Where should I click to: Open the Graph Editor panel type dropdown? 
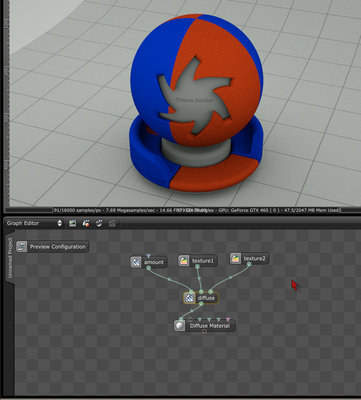click(x=34, y=223)
